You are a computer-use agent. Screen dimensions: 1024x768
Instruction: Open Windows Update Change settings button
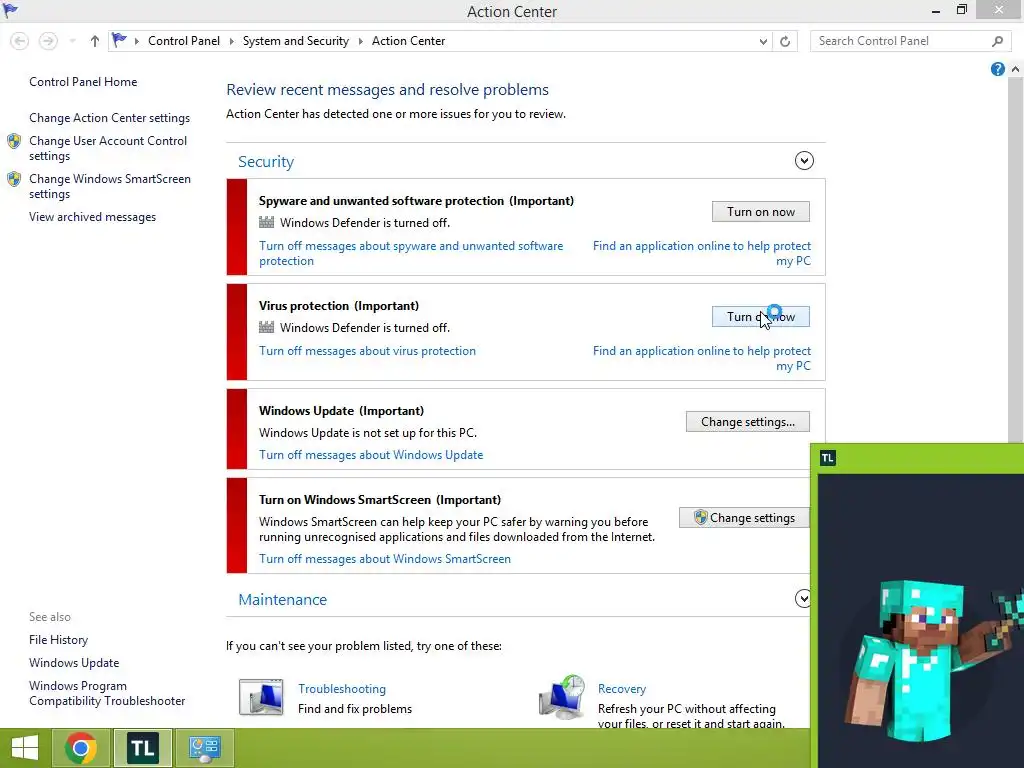pos(748,422)
